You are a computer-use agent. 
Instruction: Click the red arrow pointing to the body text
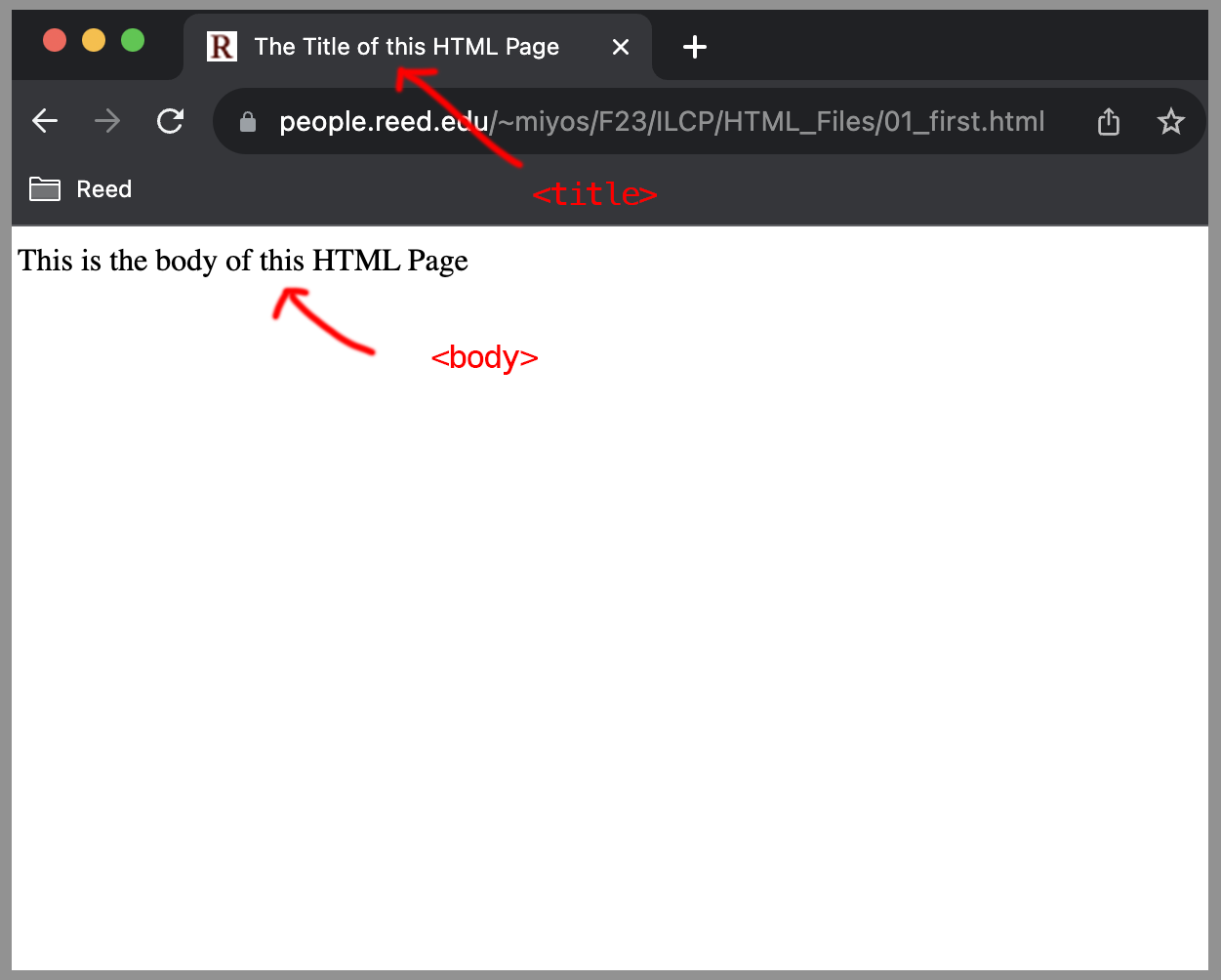pos(322,322)
